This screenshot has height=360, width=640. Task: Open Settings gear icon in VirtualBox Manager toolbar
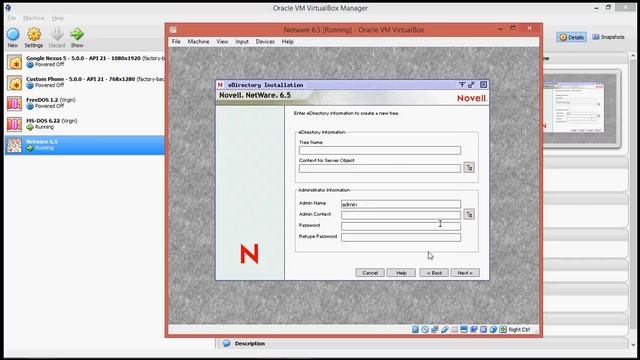point(34,34)
